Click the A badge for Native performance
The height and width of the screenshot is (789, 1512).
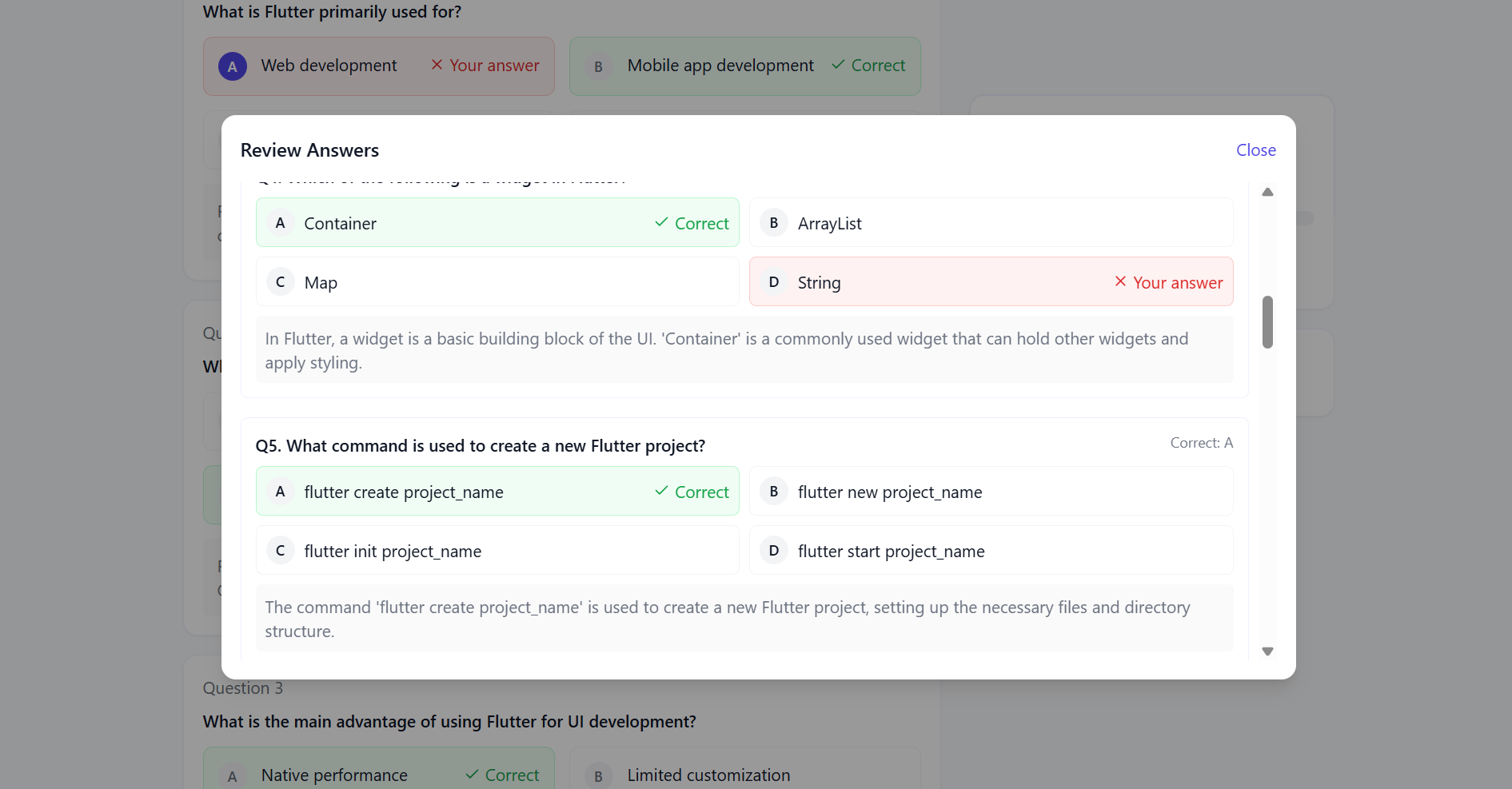click(232, 776)
